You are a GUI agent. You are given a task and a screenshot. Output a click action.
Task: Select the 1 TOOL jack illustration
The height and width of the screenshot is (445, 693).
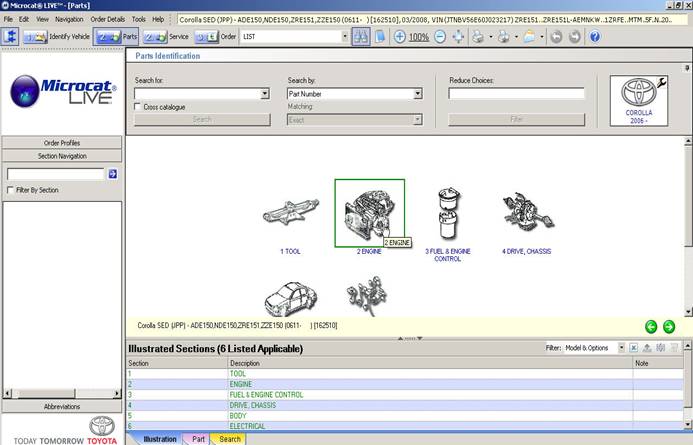290,213
